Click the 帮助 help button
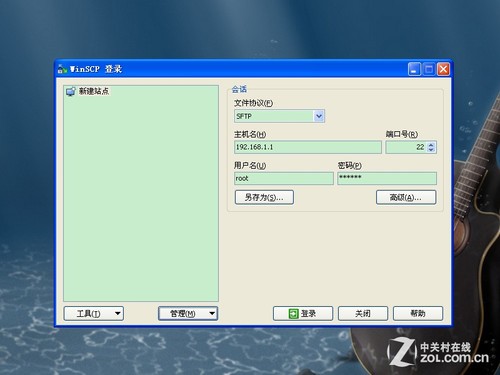Viewport: 500px width, 375px height. pyautogui.click(x=418, y=314)
